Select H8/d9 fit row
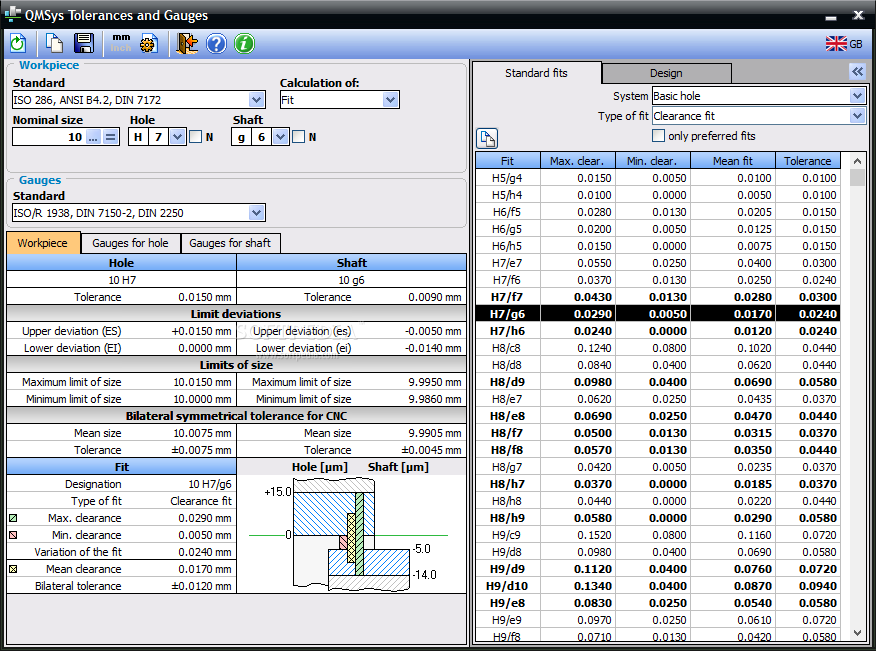This screenshot has height=651, width=876. pyautogui.click(x=658, y=382)
